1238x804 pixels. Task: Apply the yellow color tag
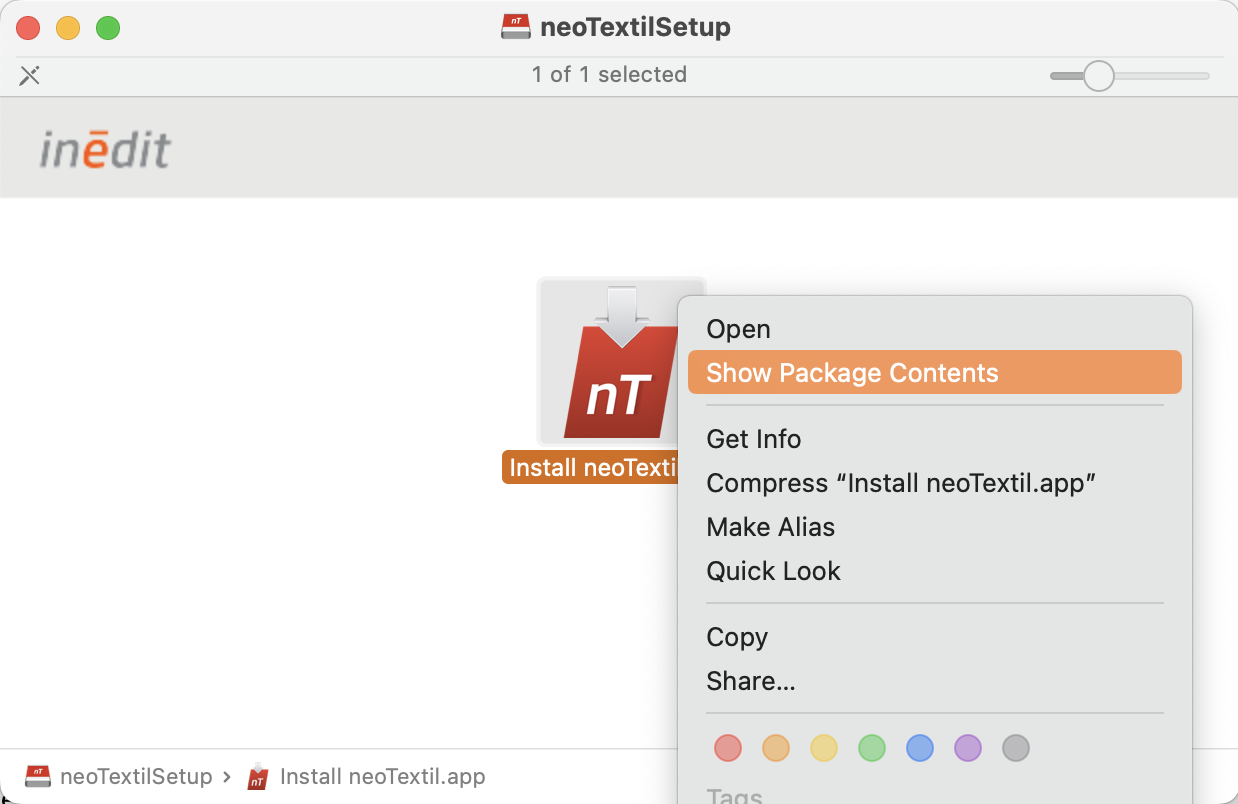pyautogui.click(x=824, y=748)
